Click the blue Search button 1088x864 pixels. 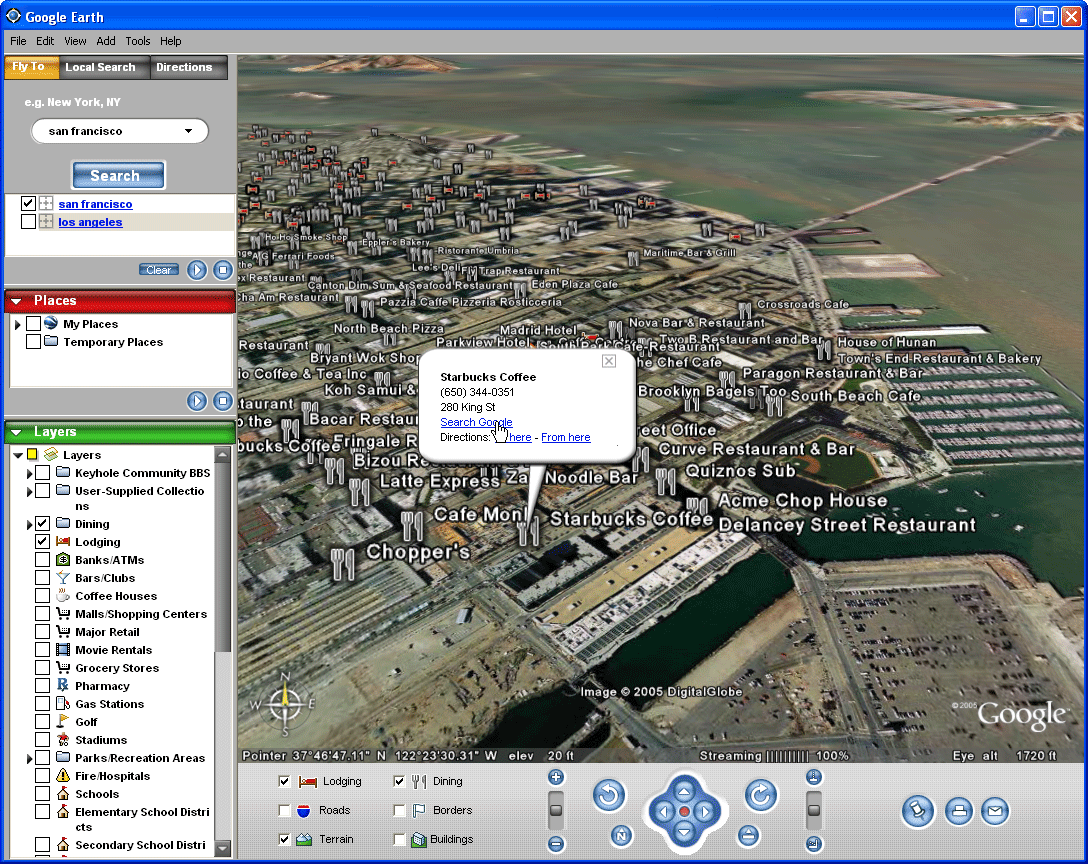[118, 175]
